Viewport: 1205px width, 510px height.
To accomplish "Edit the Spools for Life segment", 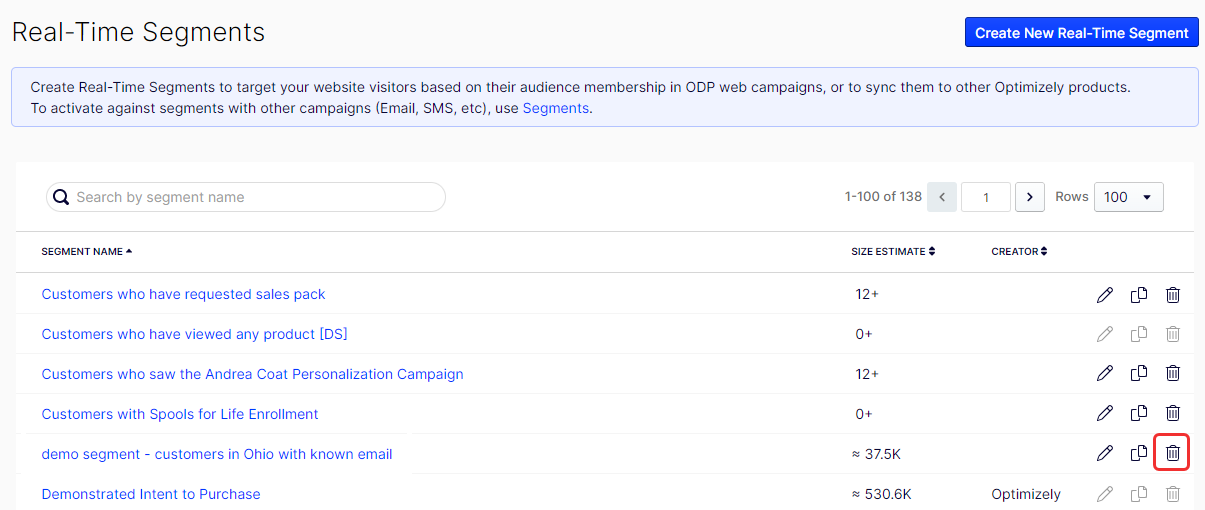I will tap(1104, 413).
